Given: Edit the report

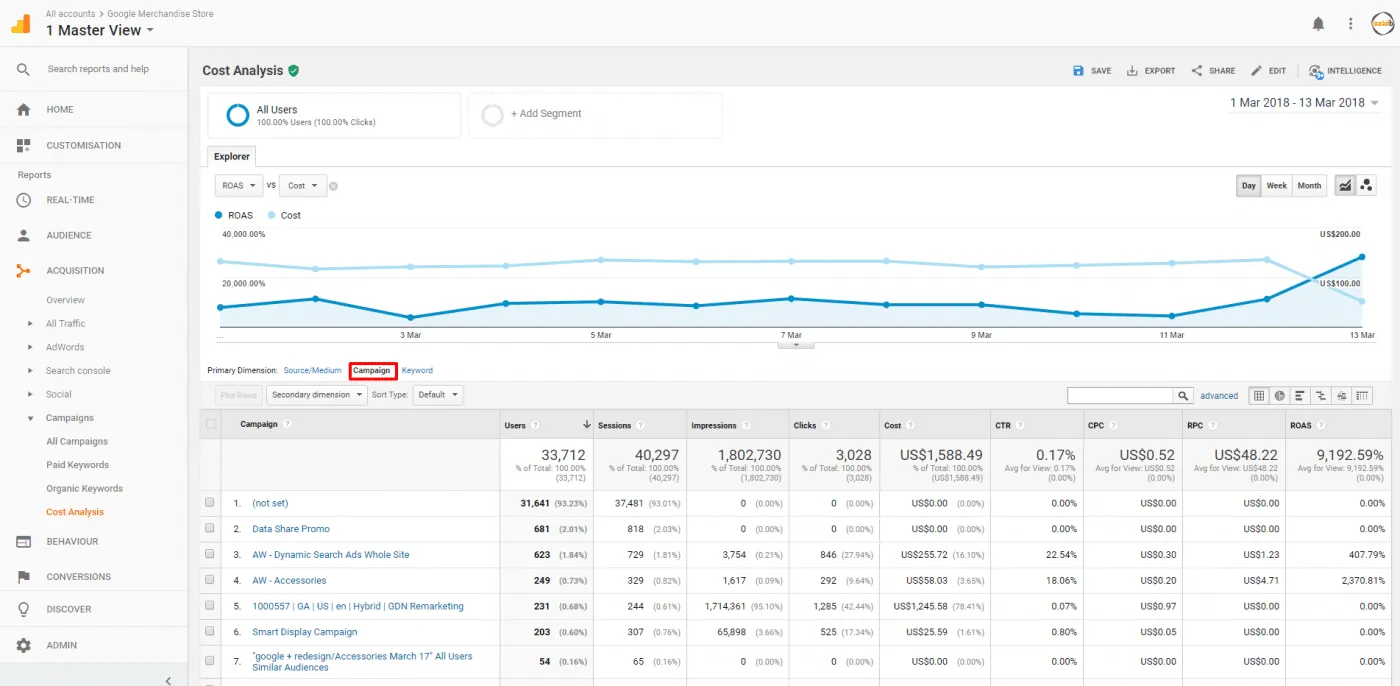Looking at the screenshot, I should pos(1268,71).
